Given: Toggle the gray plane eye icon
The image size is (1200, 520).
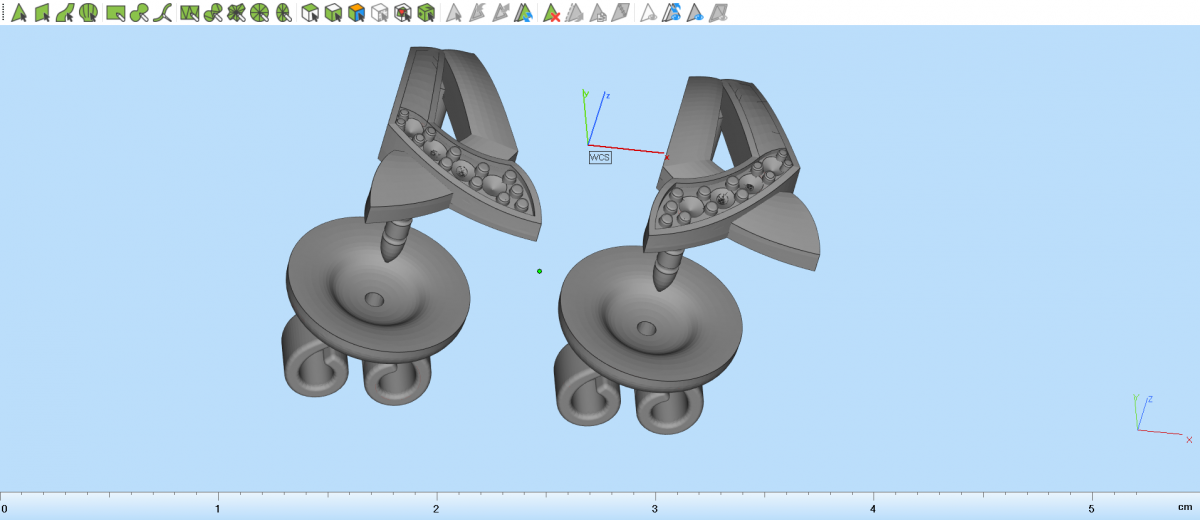Looking at the screenshot, I should click(719, 13).
